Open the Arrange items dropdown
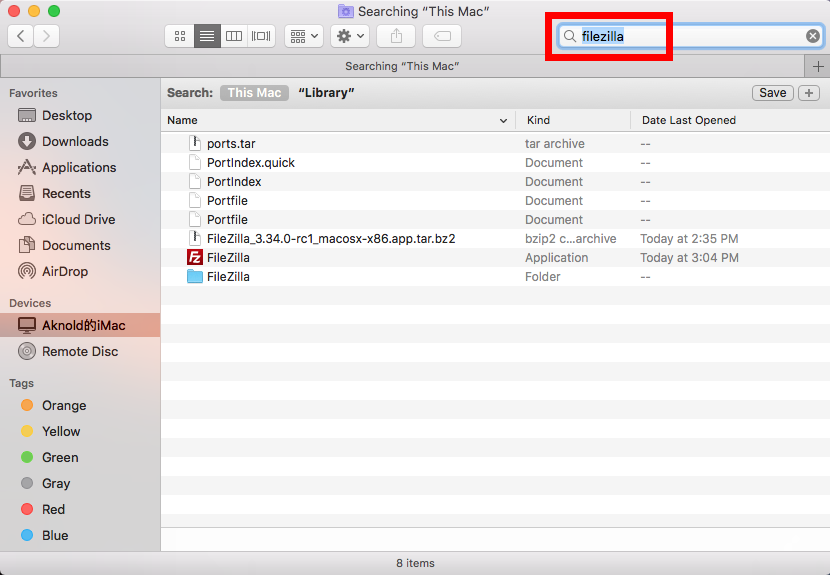The image size is (830, 575). [303, 36]
